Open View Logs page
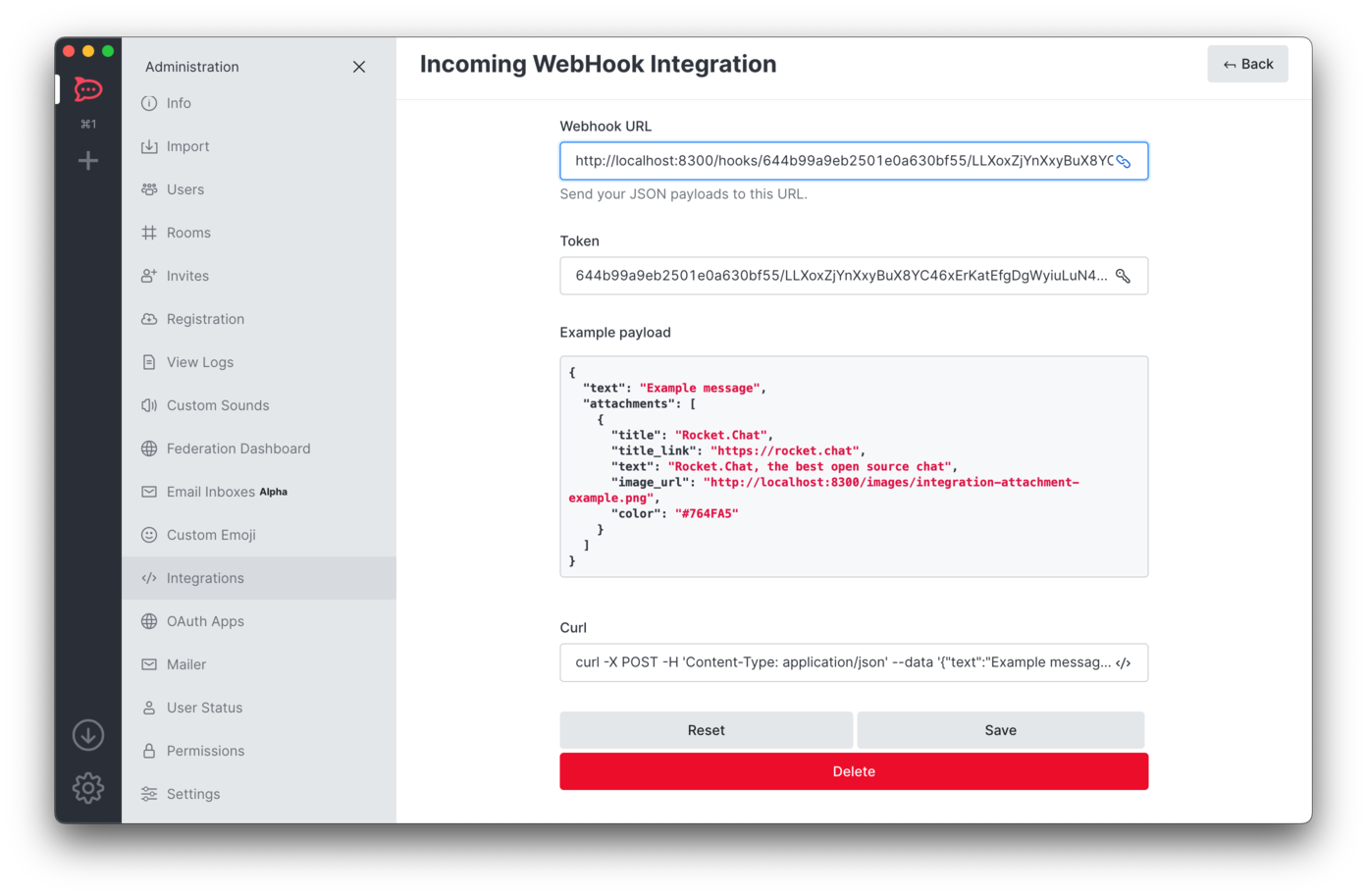 point(259,362)
